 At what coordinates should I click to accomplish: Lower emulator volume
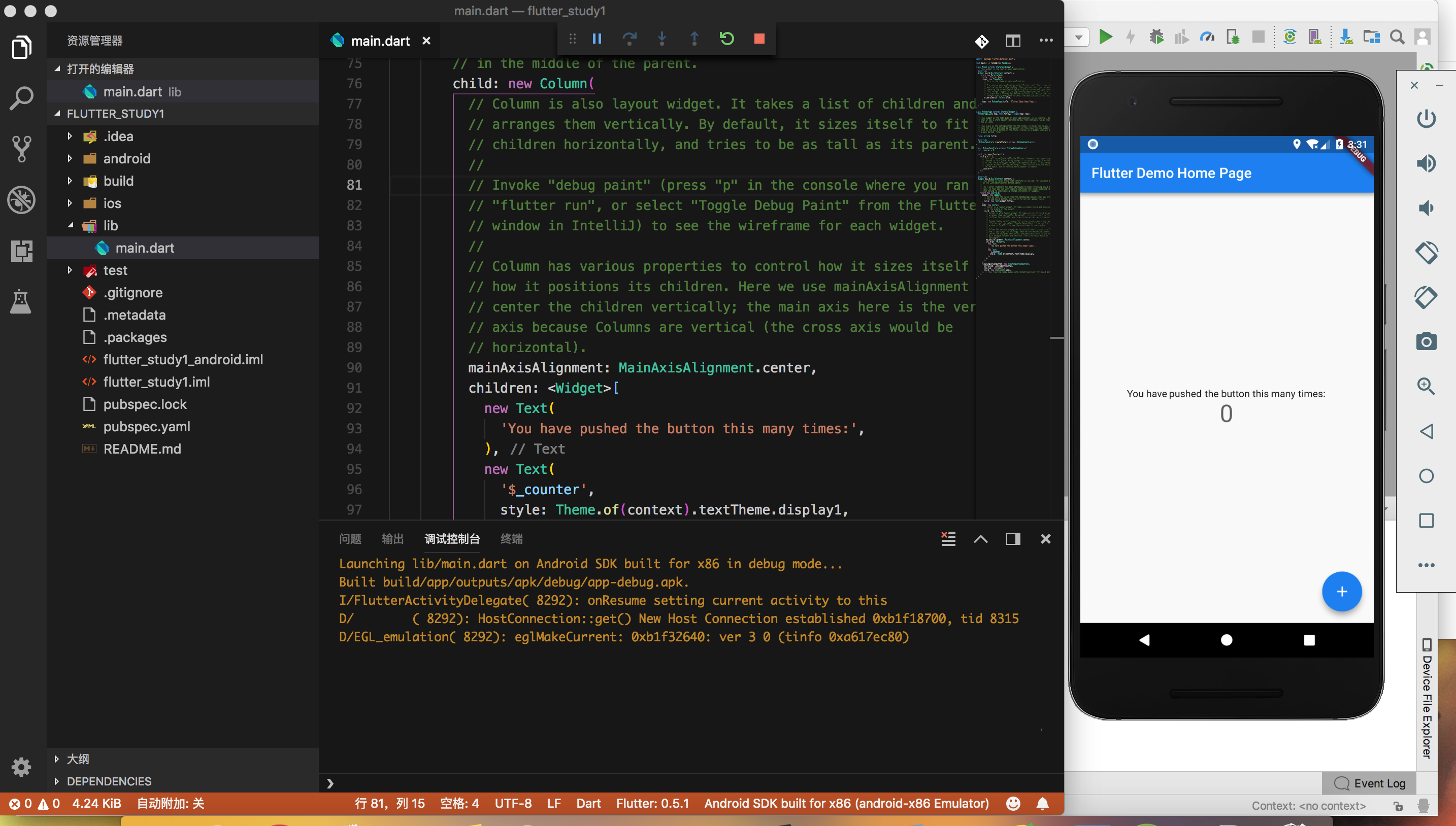pos(1427,208)
